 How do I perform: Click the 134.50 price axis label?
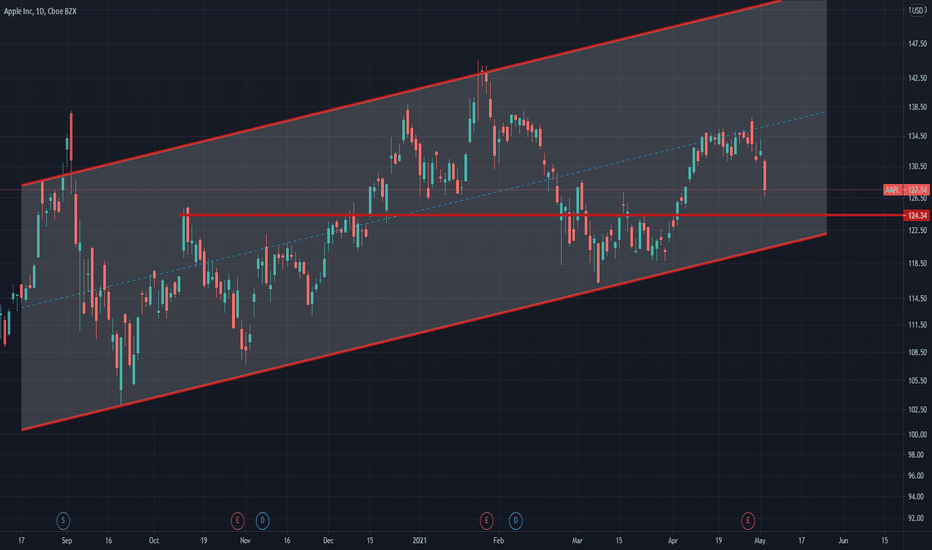pos(917,136)
